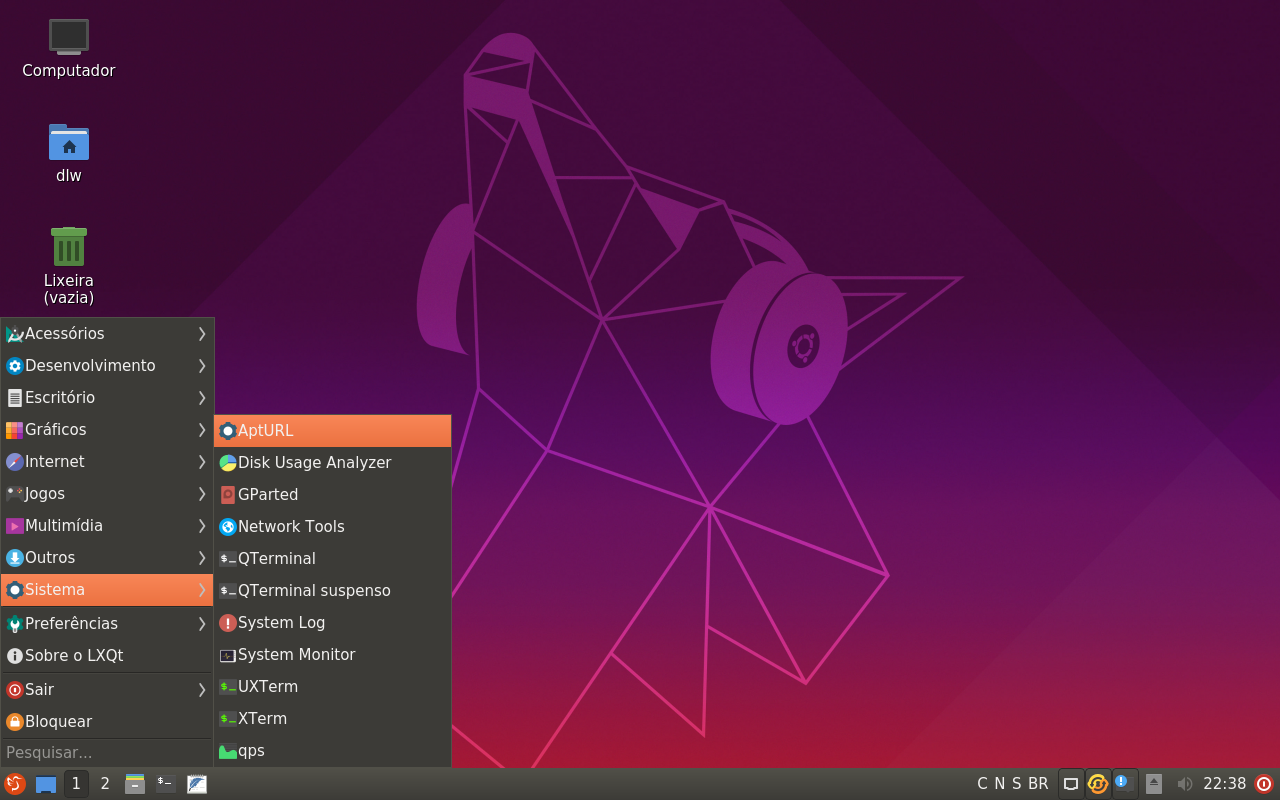Click the System Log warning icon
Screen dimensions: 1280x800
coord(228,623)
